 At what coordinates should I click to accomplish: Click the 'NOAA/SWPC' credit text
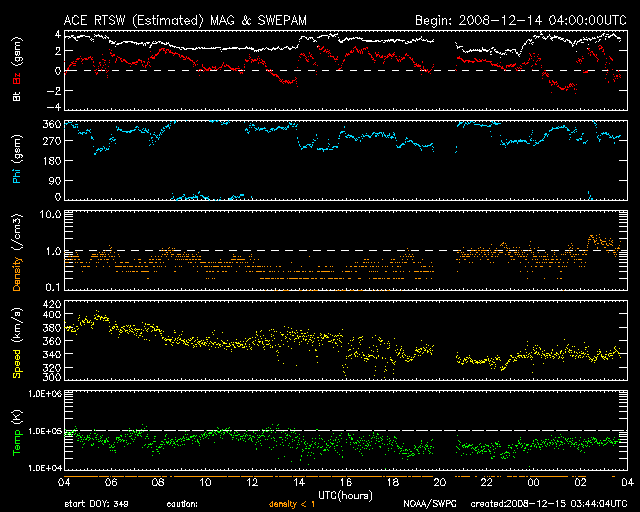pyautogui.click(x=430, y=504)
